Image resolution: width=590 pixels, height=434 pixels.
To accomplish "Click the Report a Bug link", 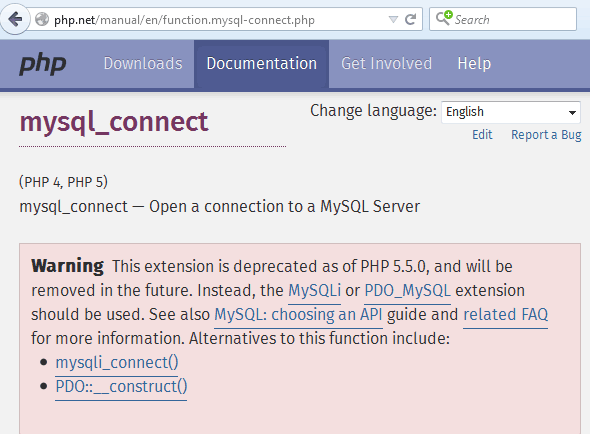I will click(x=546, y=135).
